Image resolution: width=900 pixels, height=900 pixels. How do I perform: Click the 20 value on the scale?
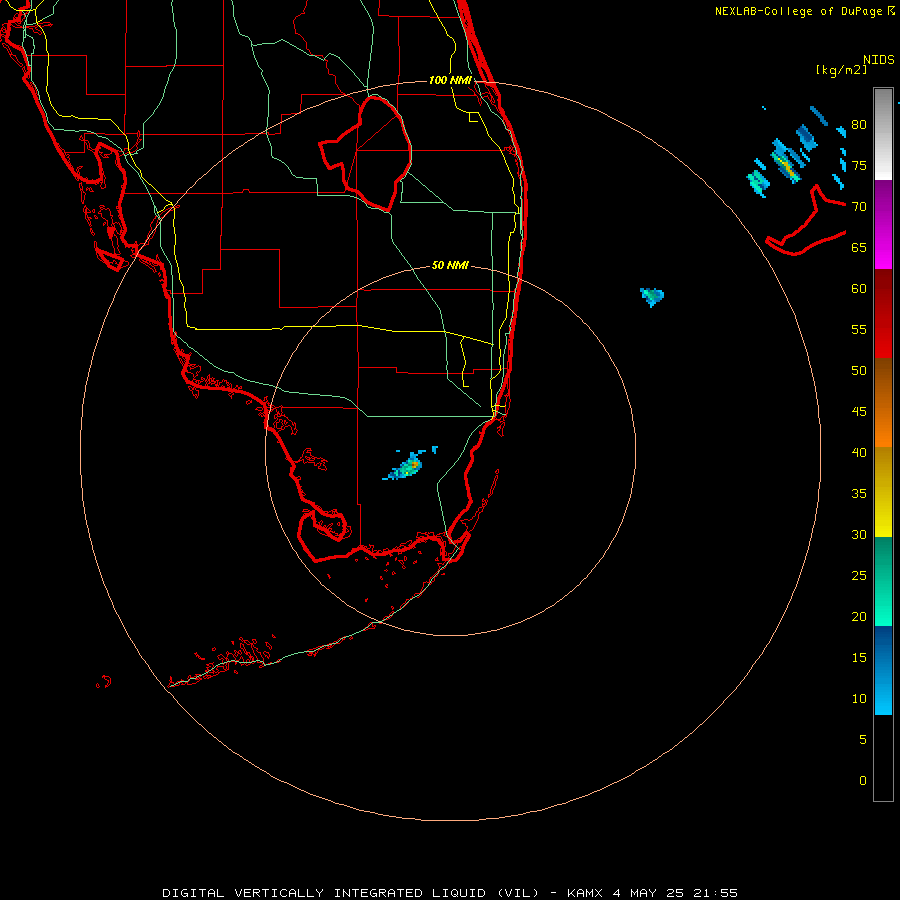(x=859, y=616)
